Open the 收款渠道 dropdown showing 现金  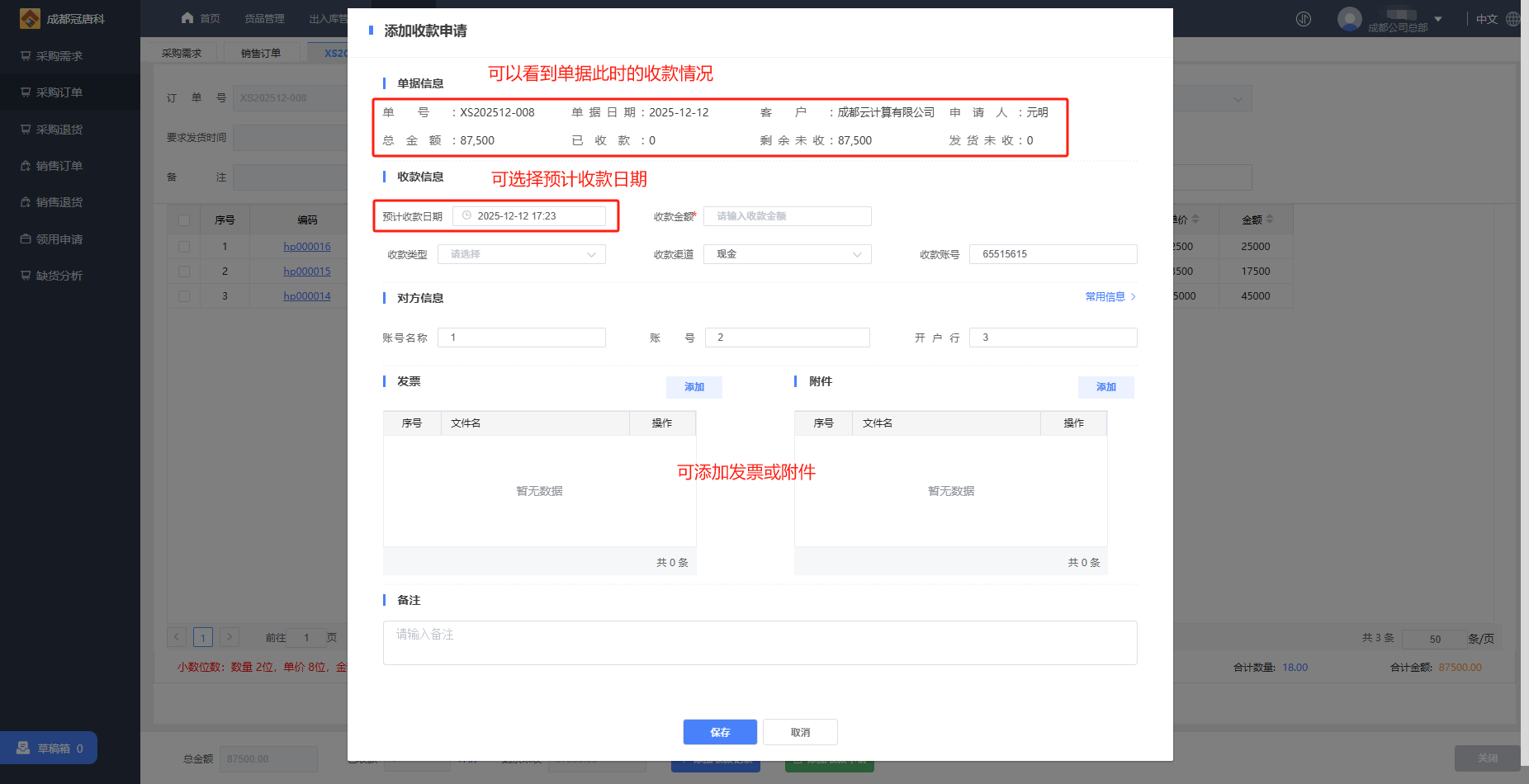(787, 254)
